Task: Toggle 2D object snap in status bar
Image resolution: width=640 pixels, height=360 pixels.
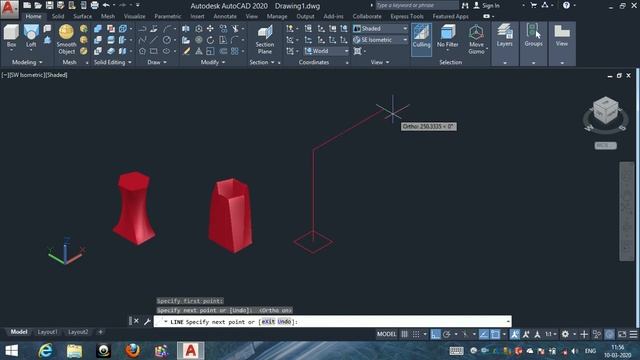Action: tap(495, 334)
